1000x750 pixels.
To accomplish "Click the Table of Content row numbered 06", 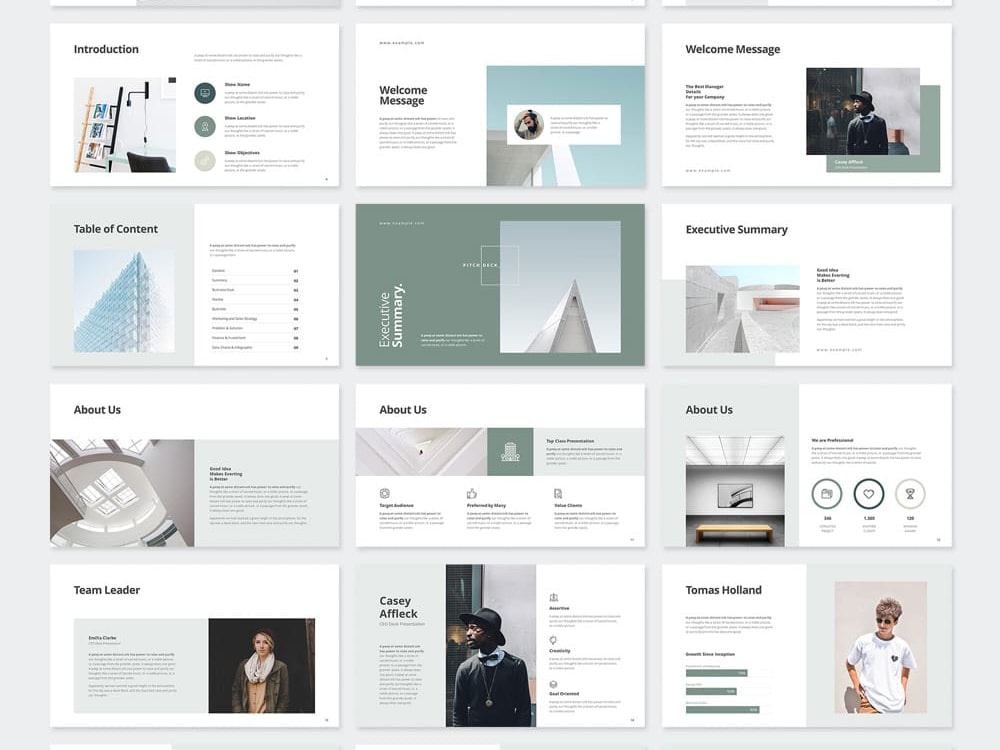I will (x=254, y=318).
